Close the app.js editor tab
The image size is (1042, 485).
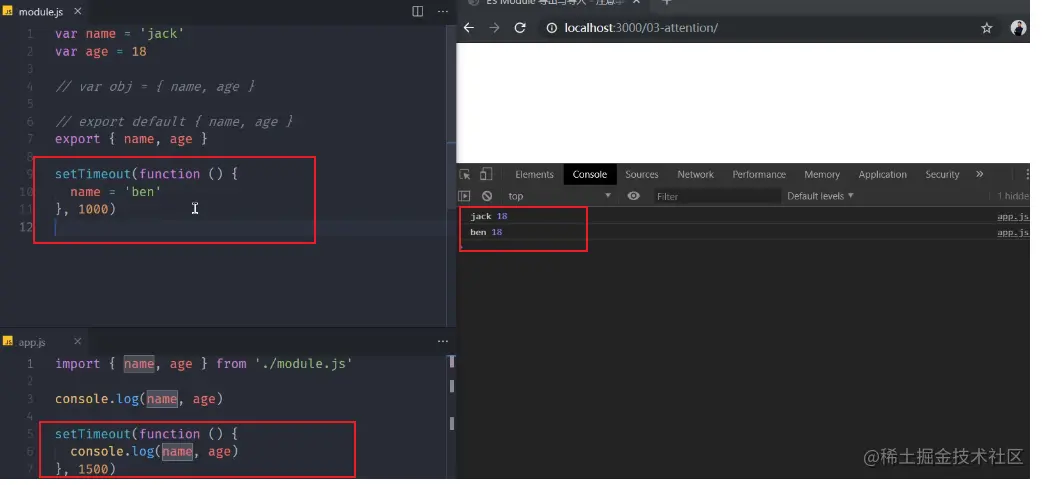tap(77, 341)
